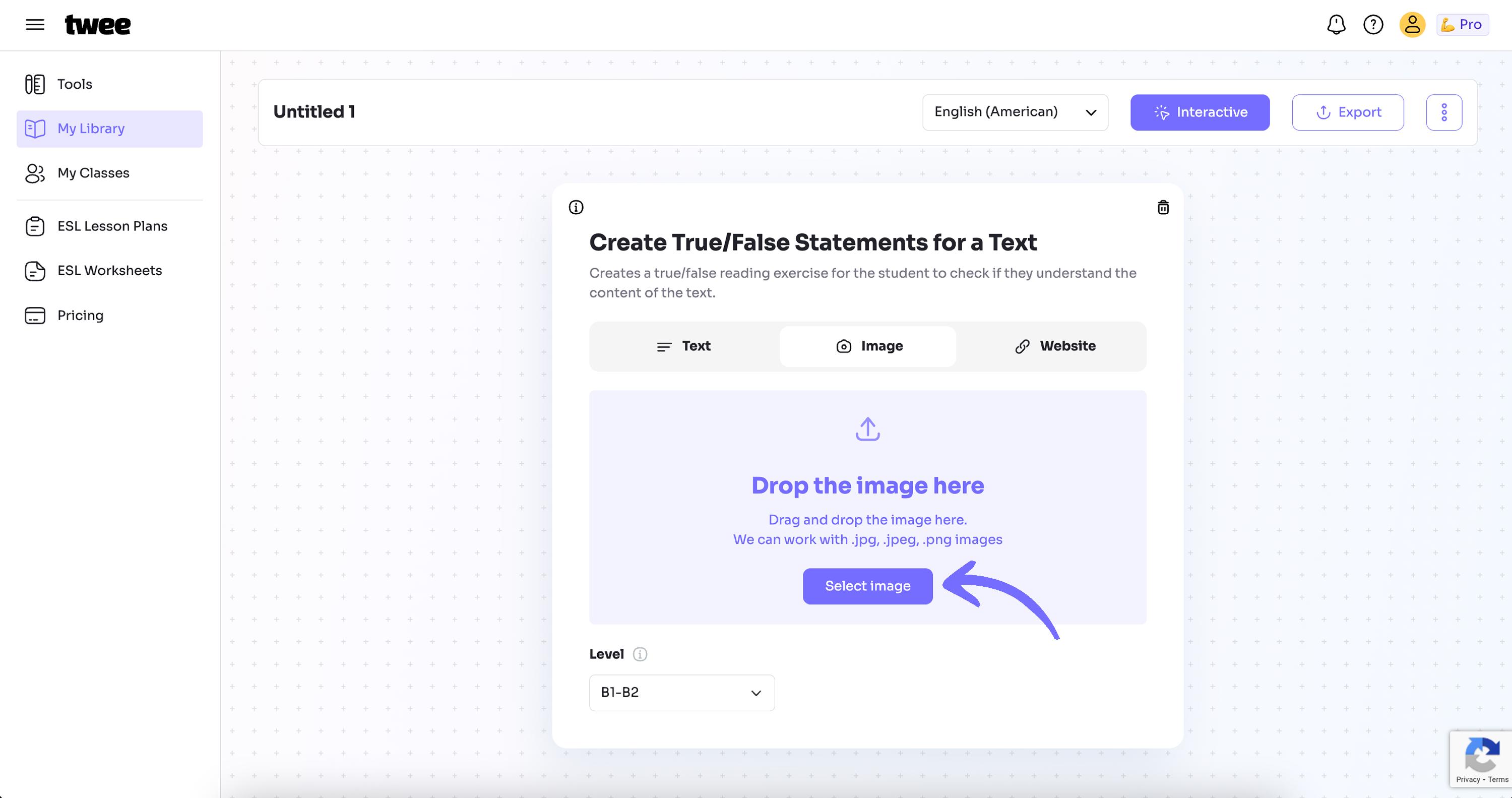
Task: Click the Export button
Action: [x=1348, y=112]
